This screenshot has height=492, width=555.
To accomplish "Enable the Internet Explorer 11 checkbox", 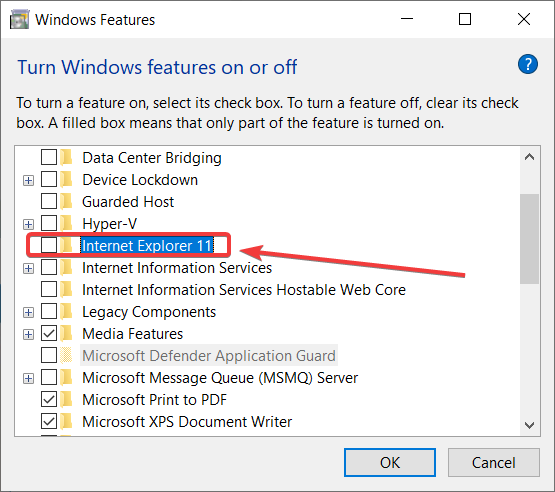I will click(49, 245).
